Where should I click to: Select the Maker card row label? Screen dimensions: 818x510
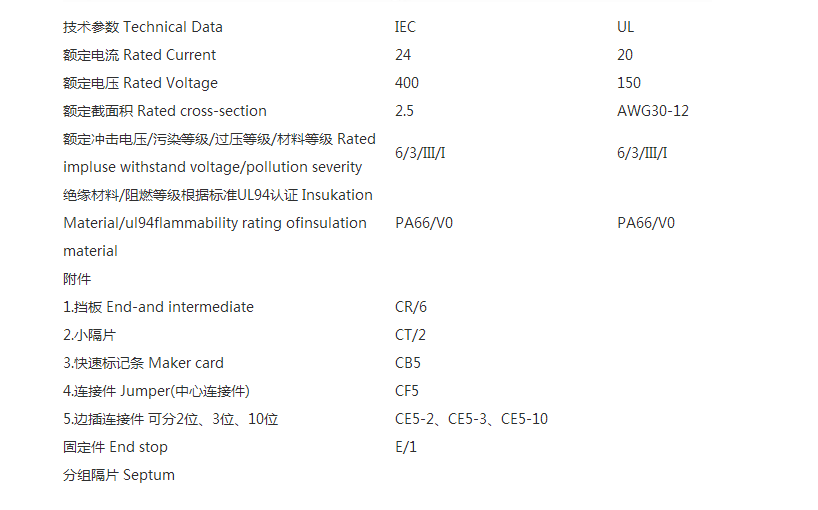(143, 363)
